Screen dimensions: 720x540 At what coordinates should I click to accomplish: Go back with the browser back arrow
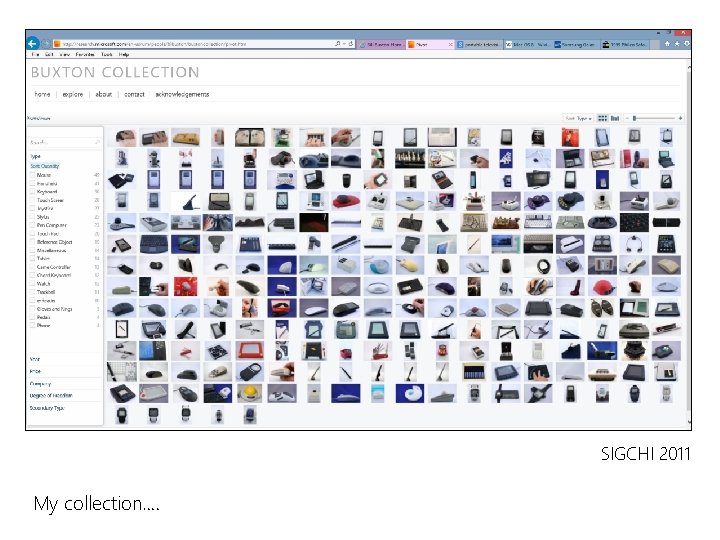click(33, 44)
